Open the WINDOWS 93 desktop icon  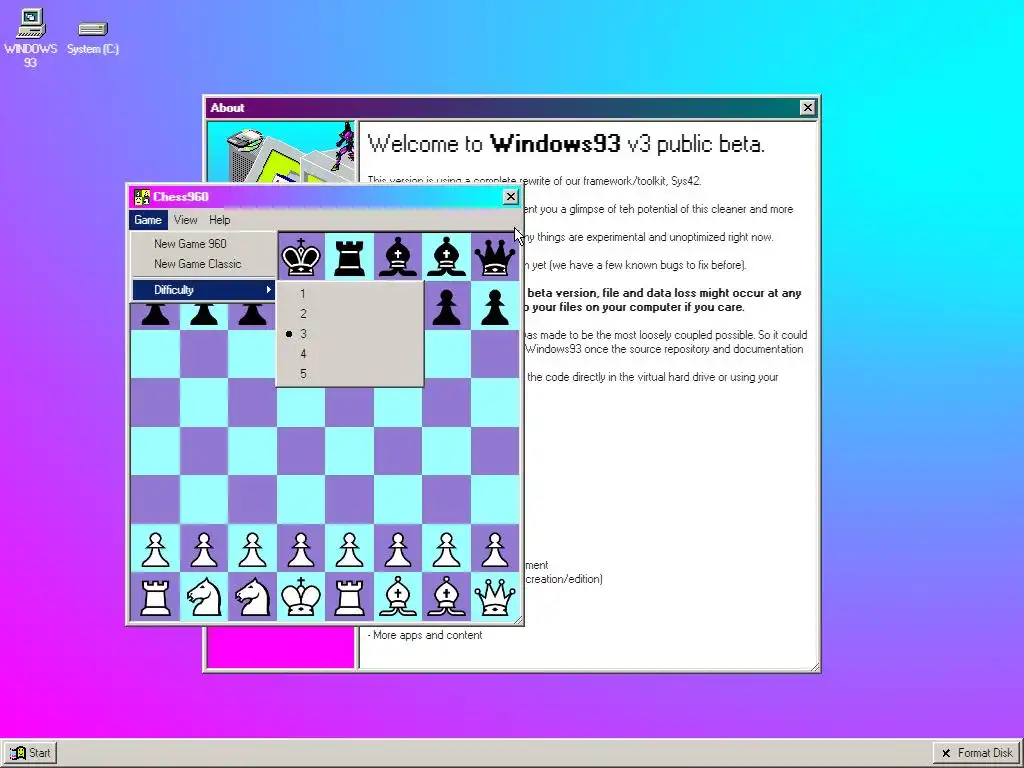(x=31, y=38)
